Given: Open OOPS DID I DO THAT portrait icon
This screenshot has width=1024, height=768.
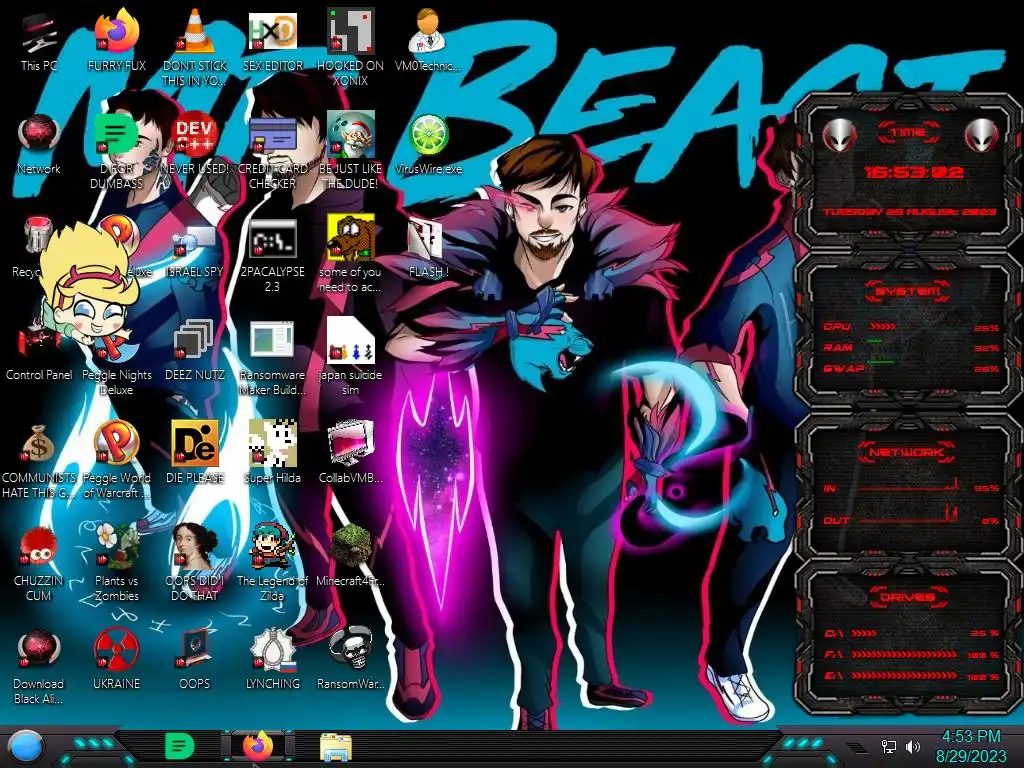Looking at the screenshot, I should (195, 562).
